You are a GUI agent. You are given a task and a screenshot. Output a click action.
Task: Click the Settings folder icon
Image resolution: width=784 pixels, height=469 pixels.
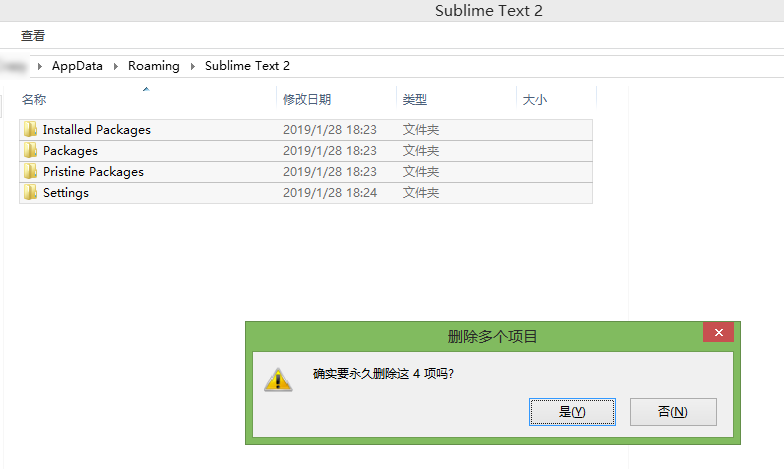click(30, 192)
